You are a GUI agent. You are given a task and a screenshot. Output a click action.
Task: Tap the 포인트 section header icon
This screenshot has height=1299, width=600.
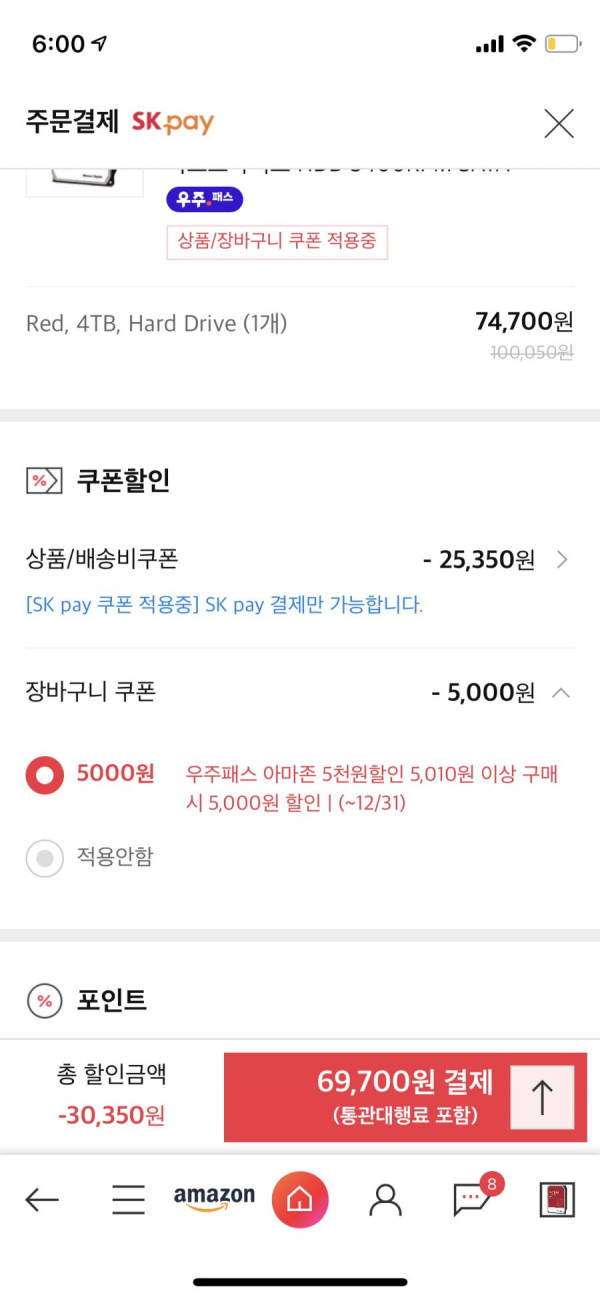(44, 1000)
